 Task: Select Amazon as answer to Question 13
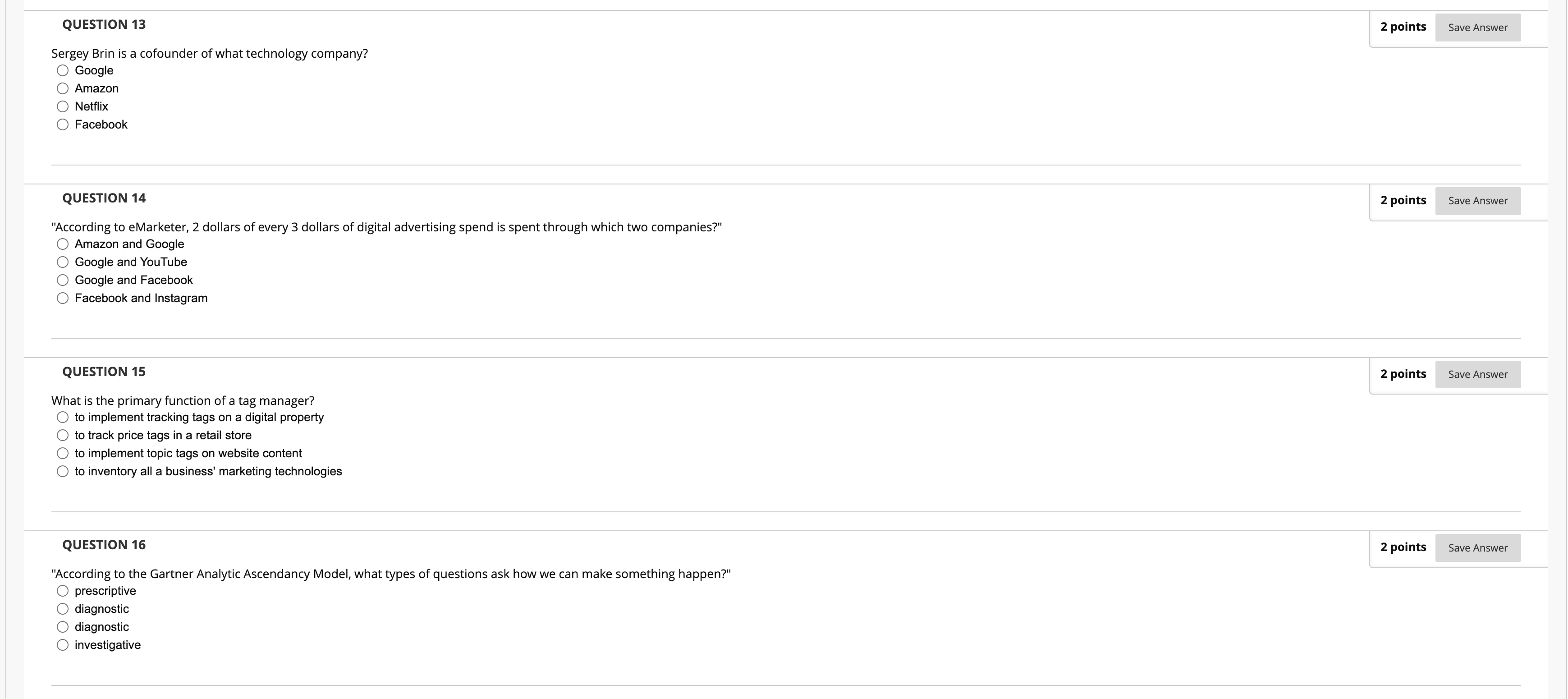tap(63, 88)
